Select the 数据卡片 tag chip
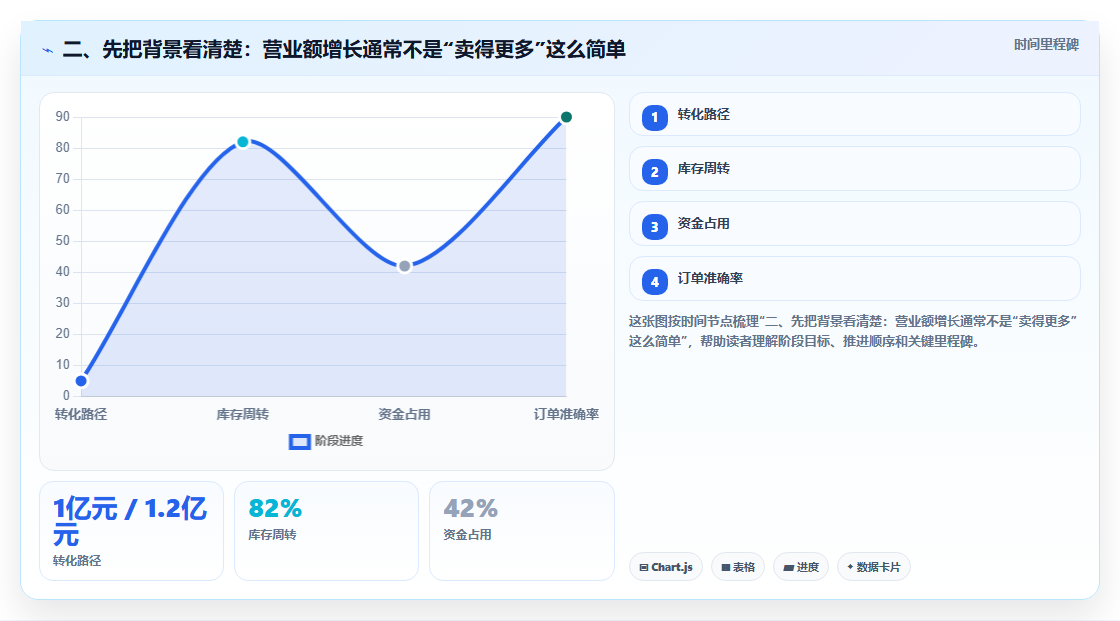 point(874,567)
